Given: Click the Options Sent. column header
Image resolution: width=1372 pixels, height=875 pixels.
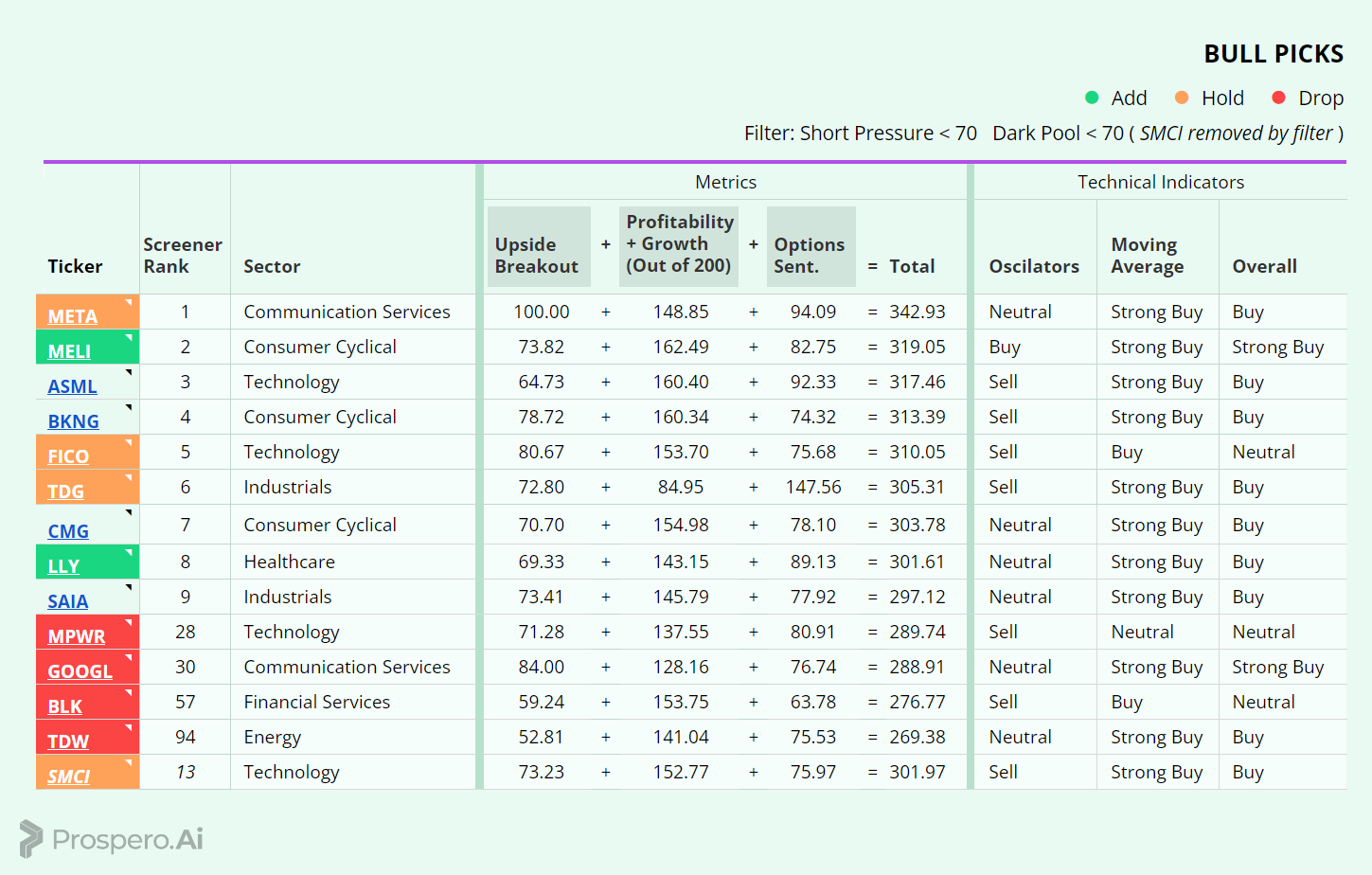Looking at the screenshot, I should pyautogui.click(x=811, y=246).
